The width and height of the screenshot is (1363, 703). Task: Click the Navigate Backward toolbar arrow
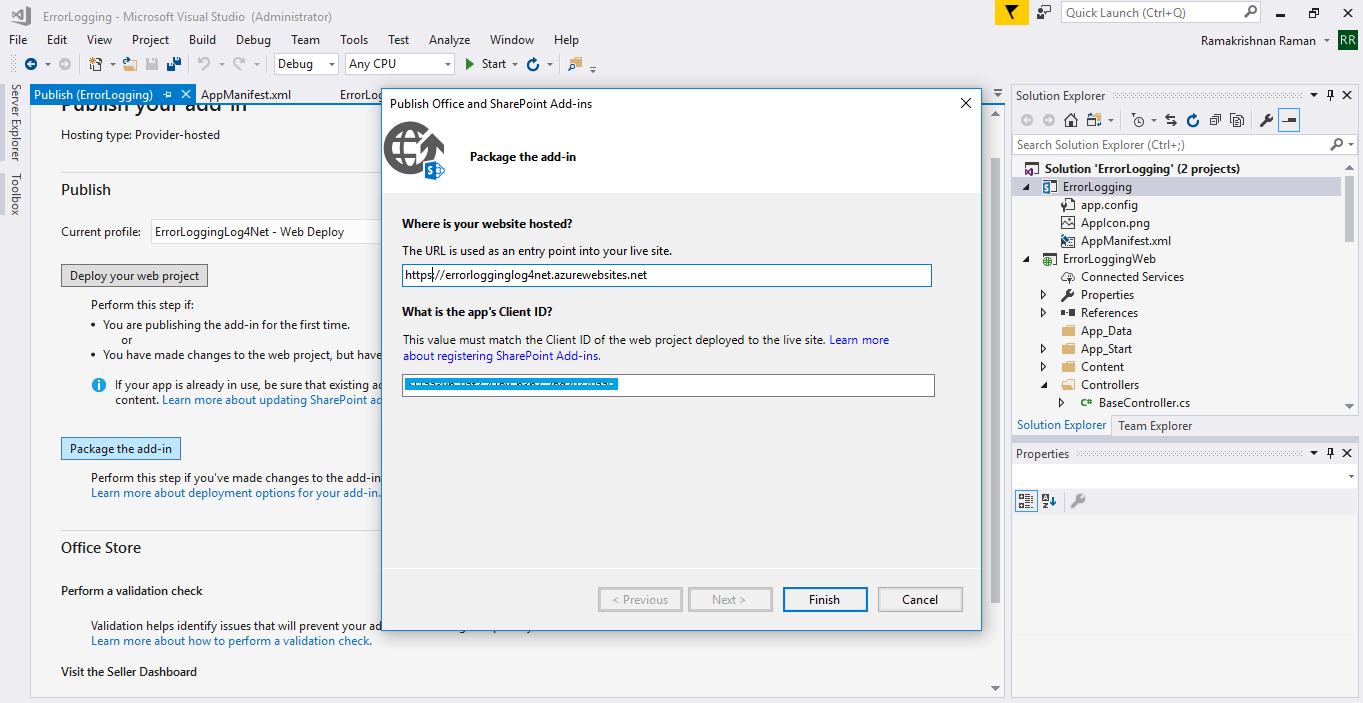tap(31, 64)
